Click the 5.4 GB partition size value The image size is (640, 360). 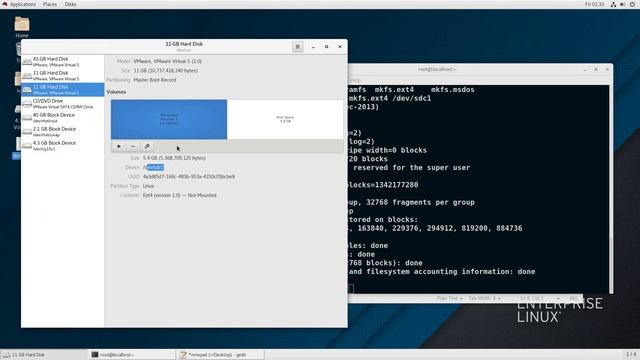tap(174, 158)
